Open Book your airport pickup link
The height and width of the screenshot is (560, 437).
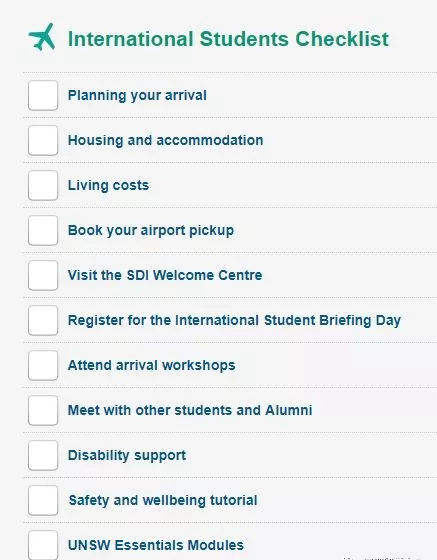click(151, 231)
